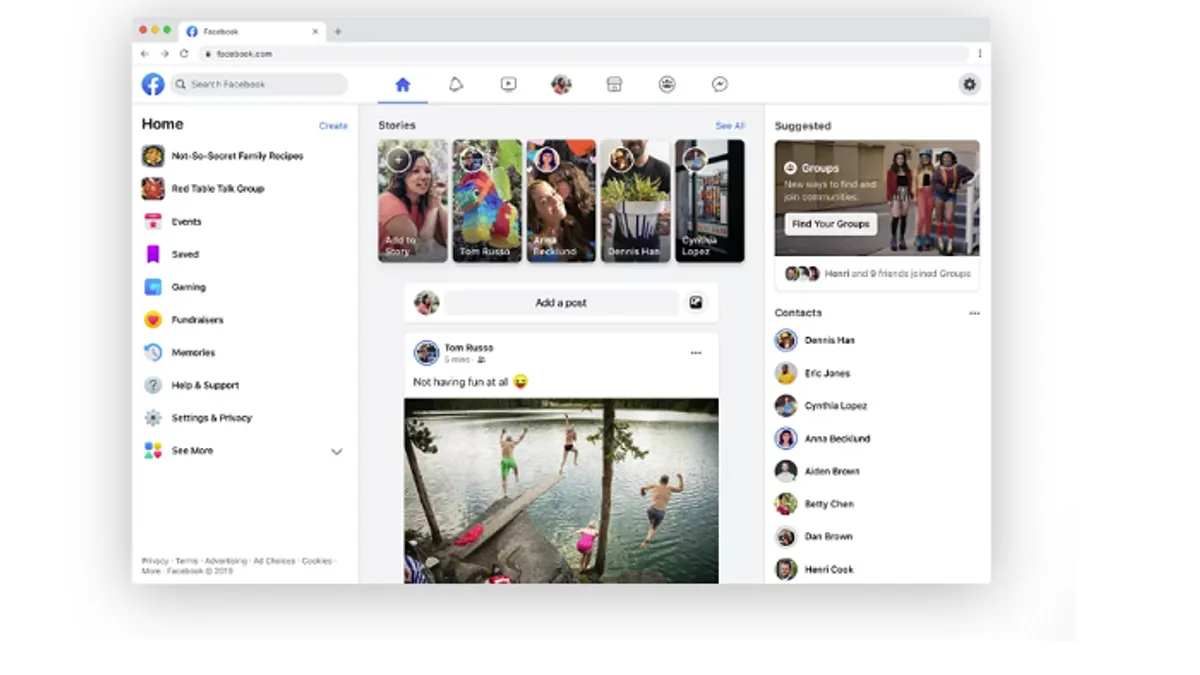The image size is (1200, 675).
Task: Click See All stories link
Action: (730, 126)
